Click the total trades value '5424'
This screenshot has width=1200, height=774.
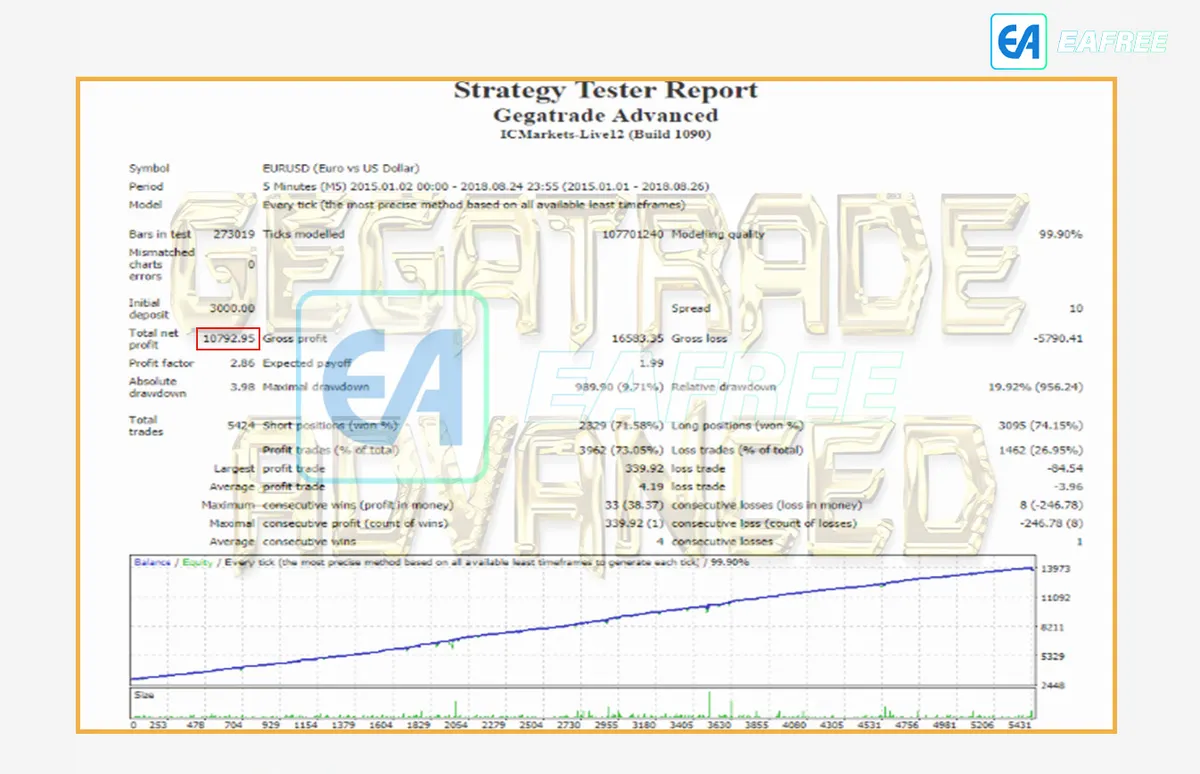[x=241, y=426]
